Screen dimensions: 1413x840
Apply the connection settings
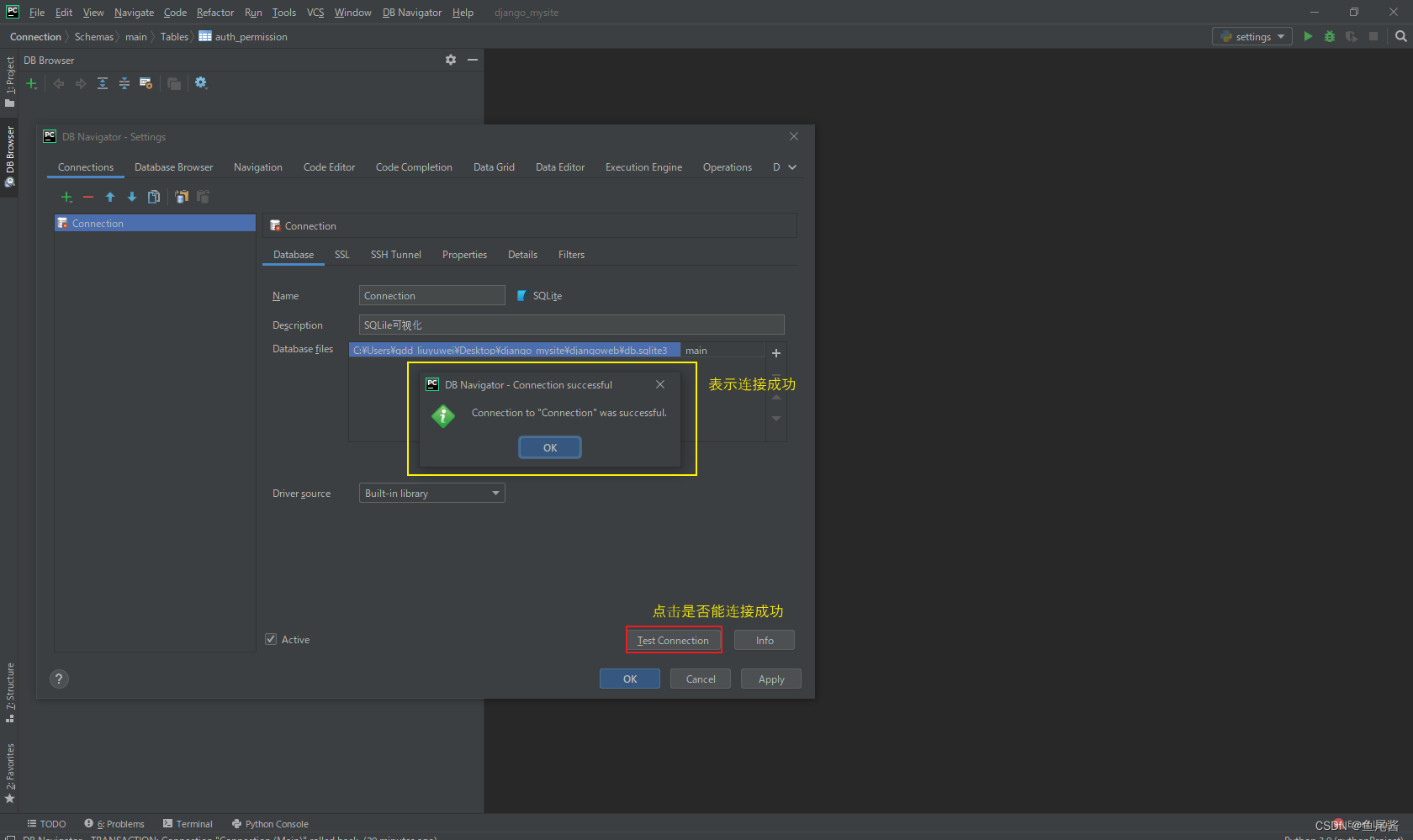[x=771, y=679]
